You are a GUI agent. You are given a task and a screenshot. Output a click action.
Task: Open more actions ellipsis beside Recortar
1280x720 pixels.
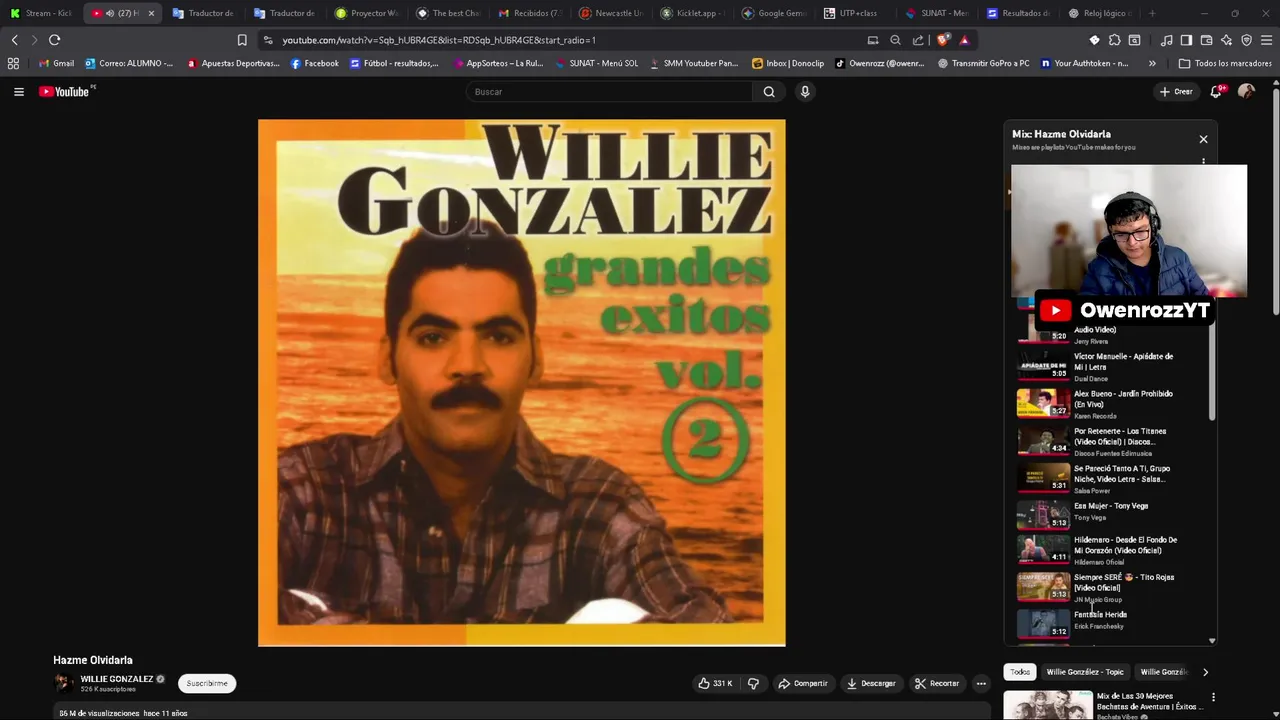981,683
